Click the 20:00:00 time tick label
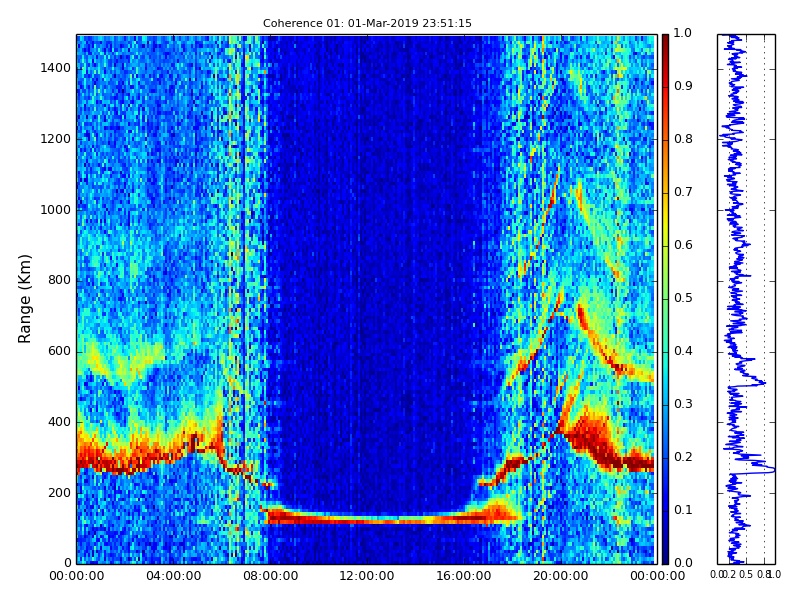This screenshot has width=800, height=600. pyautogui.click(x=561, y=576)
